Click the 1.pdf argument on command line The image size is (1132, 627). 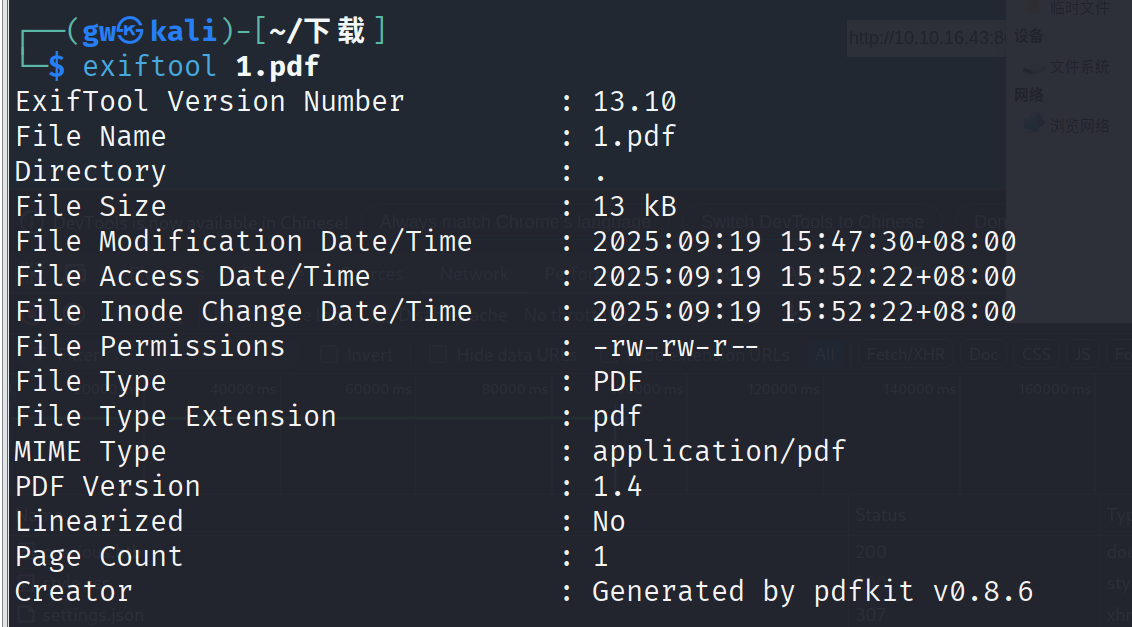pyautogui.click(x=277, y=66)
